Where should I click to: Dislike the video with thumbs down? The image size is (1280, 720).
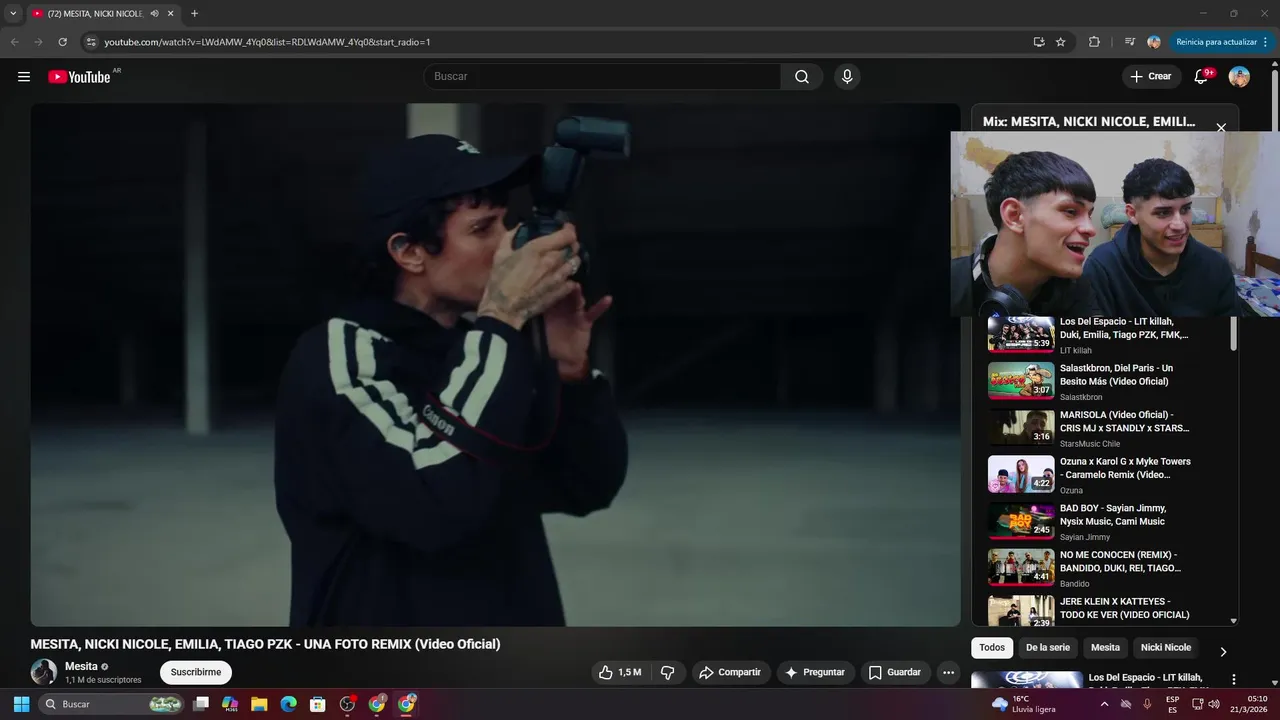pos(668,673)
